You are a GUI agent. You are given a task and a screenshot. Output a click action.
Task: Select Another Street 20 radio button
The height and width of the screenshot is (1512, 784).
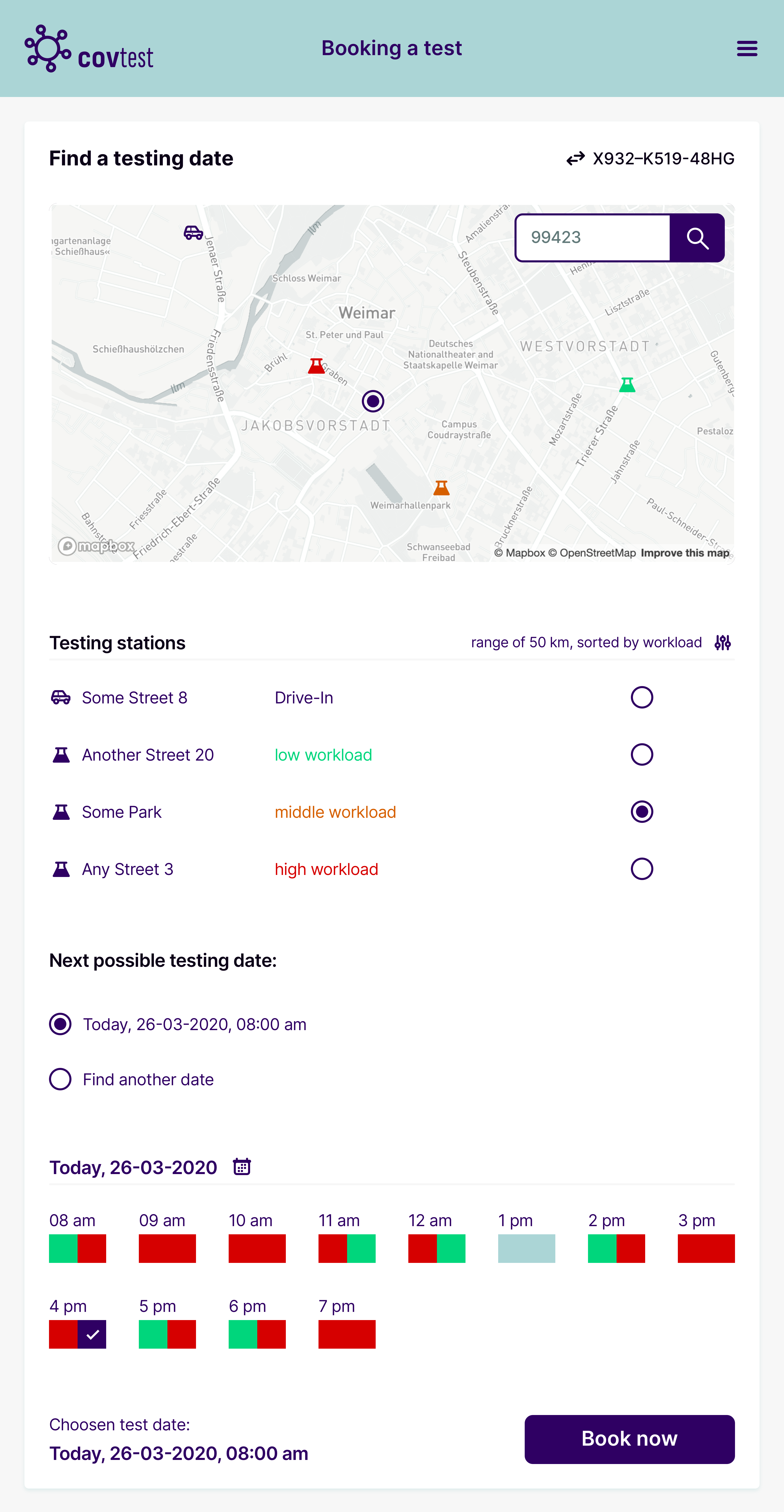pyautogui.click(x=641, y=754)
